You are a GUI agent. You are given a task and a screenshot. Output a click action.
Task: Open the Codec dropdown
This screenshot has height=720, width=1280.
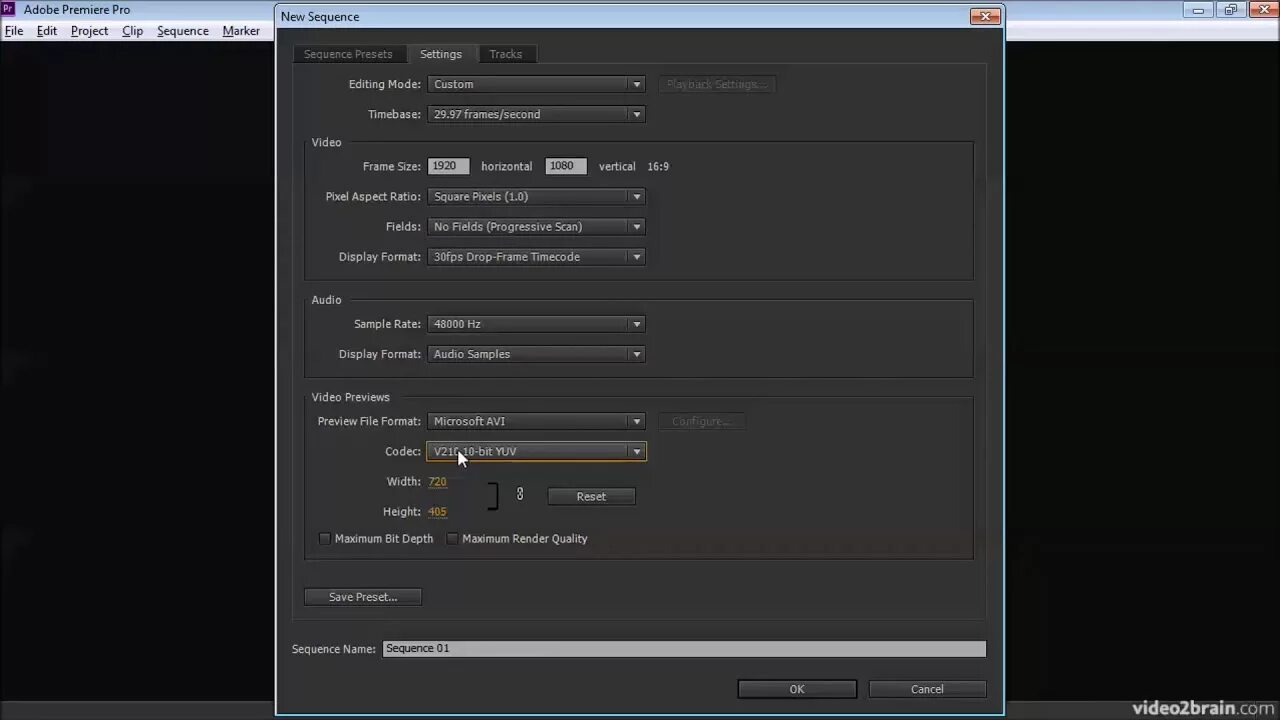pos(536,451)
